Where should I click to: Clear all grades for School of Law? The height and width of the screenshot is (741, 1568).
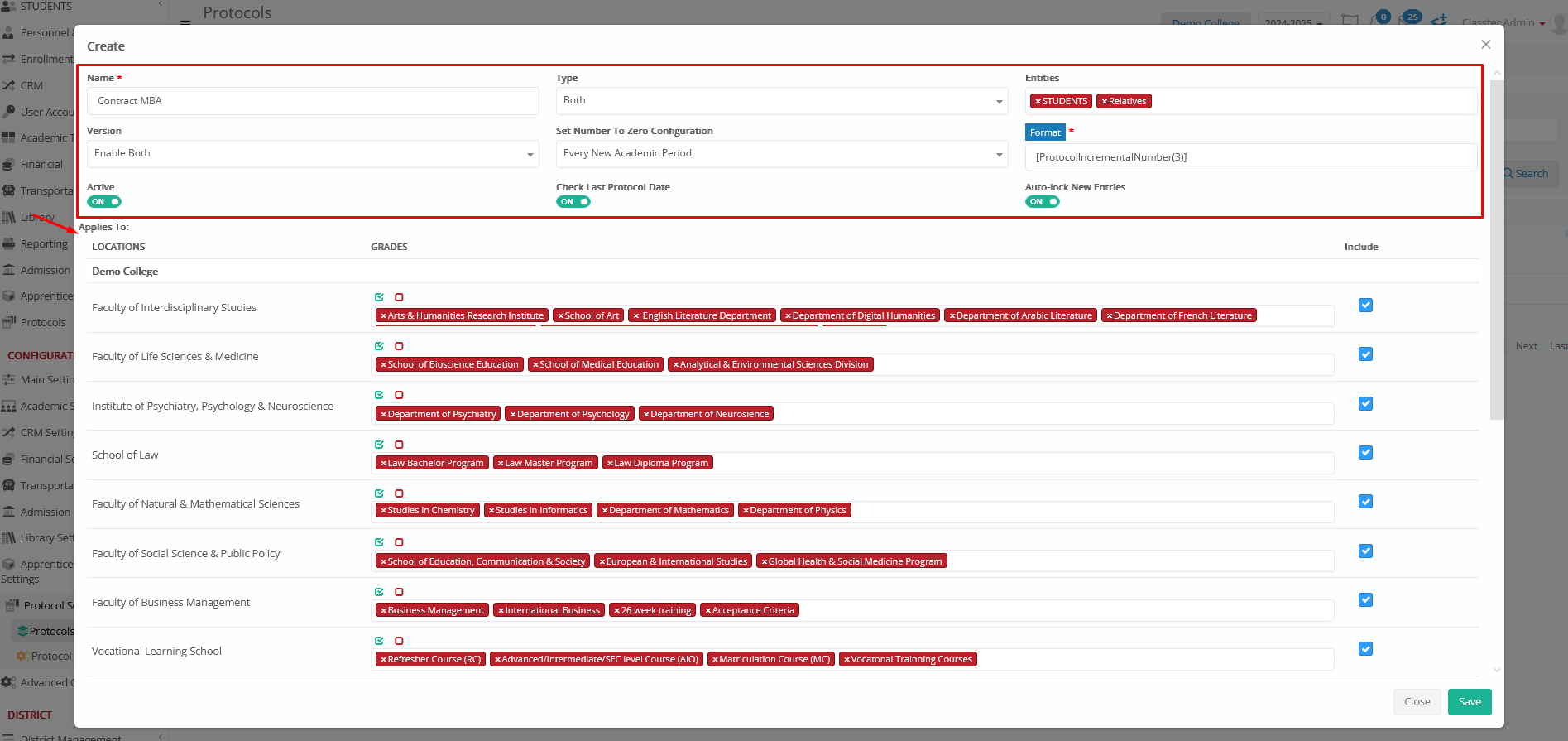tap(399, 445)
